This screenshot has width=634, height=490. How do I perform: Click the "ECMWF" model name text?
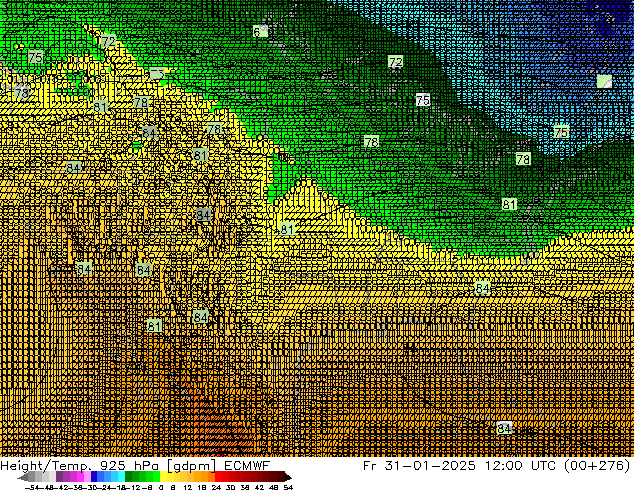[247, 466]
